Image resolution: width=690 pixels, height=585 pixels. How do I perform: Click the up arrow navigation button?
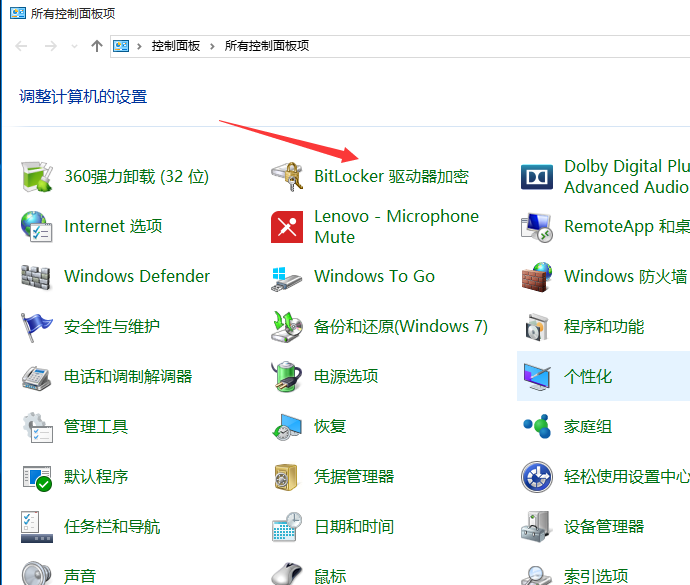(x=97, y=46)
